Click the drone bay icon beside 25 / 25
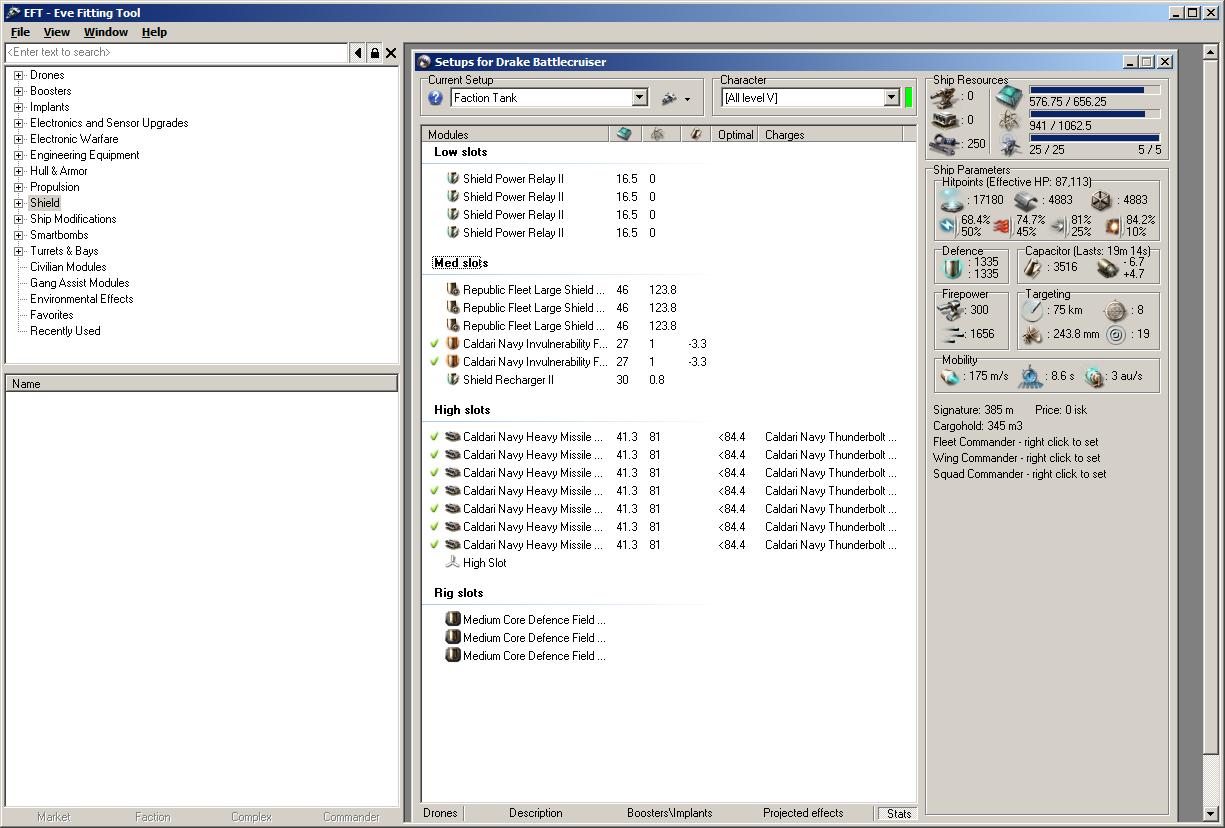 point(1010,146)
